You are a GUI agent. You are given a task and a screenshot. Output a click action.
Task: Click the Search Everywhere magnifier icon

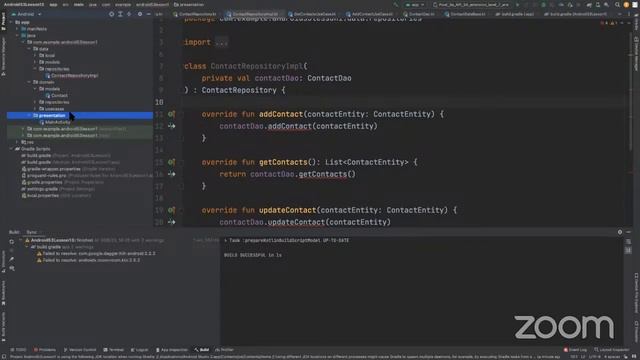click(617, 4)
